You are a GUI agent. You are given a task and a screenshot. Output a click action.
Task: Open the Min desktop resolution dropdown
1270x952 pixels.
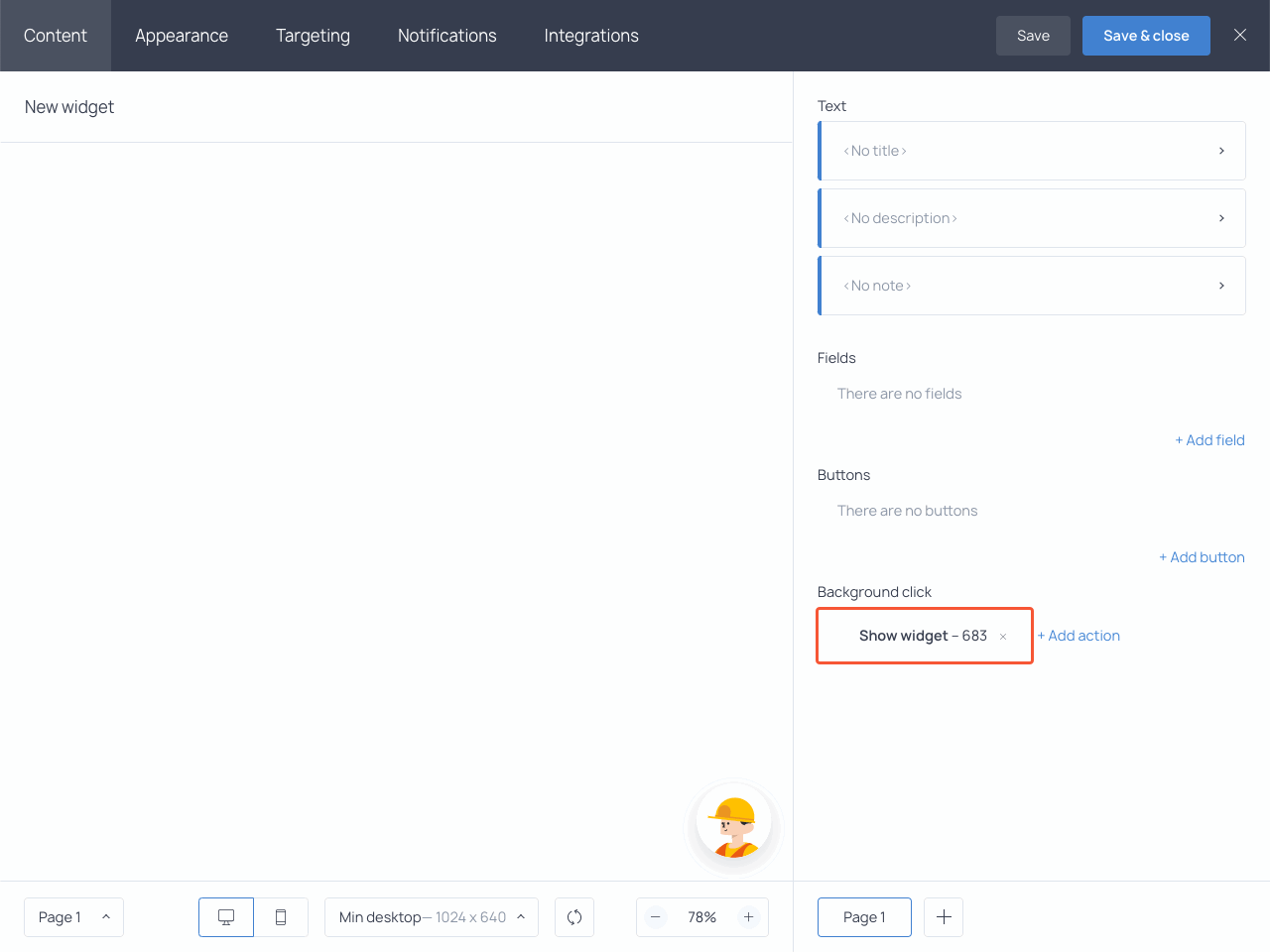(x=431, y=917)
